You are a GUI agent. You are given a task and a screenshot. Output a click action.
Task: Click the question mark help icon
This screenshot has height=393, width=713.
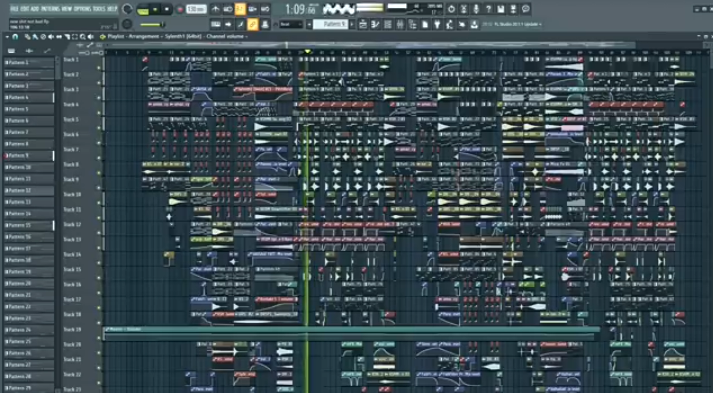(x=488, y=9)
